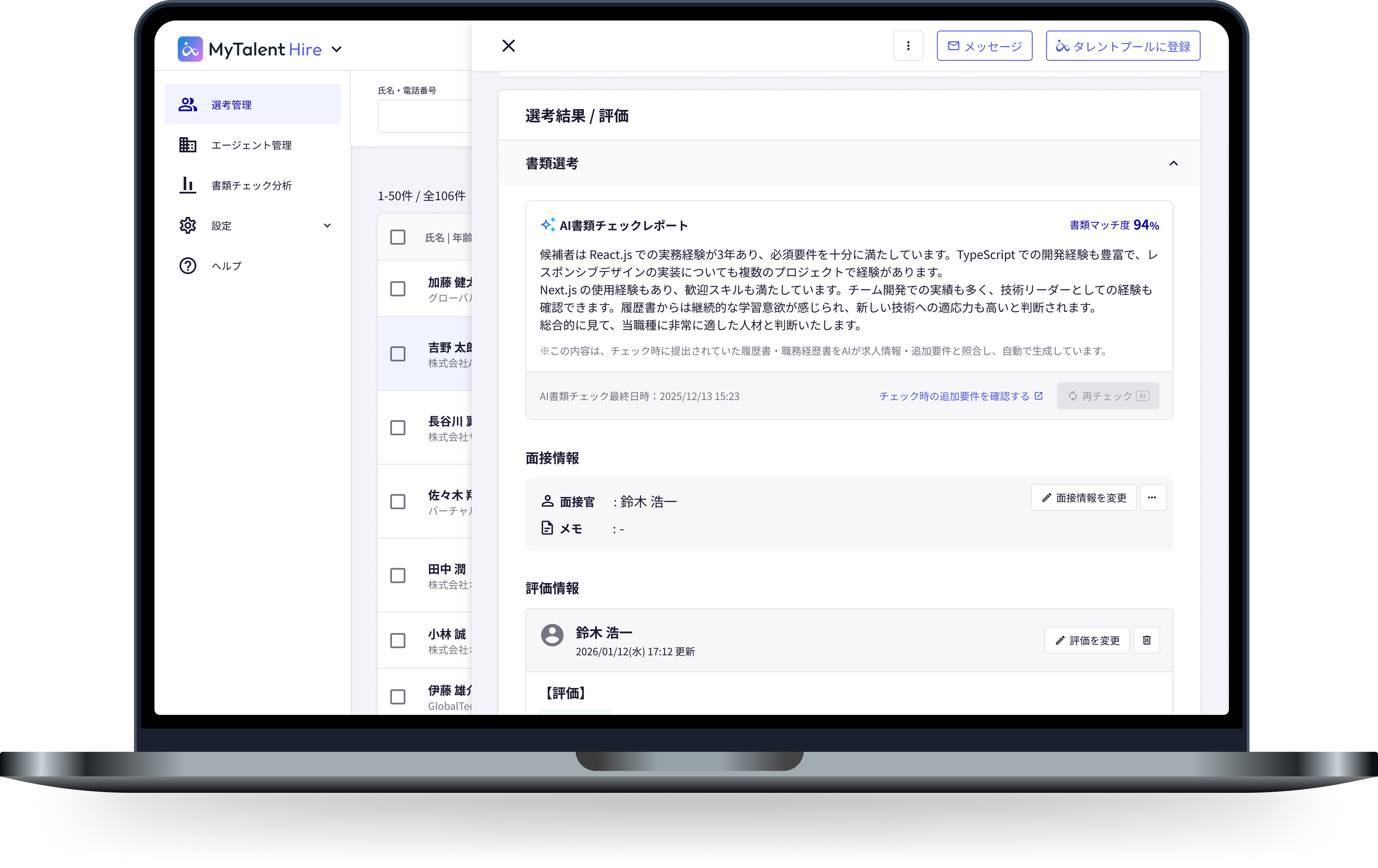Collapse the 書類選考 section

[1173, 164]
